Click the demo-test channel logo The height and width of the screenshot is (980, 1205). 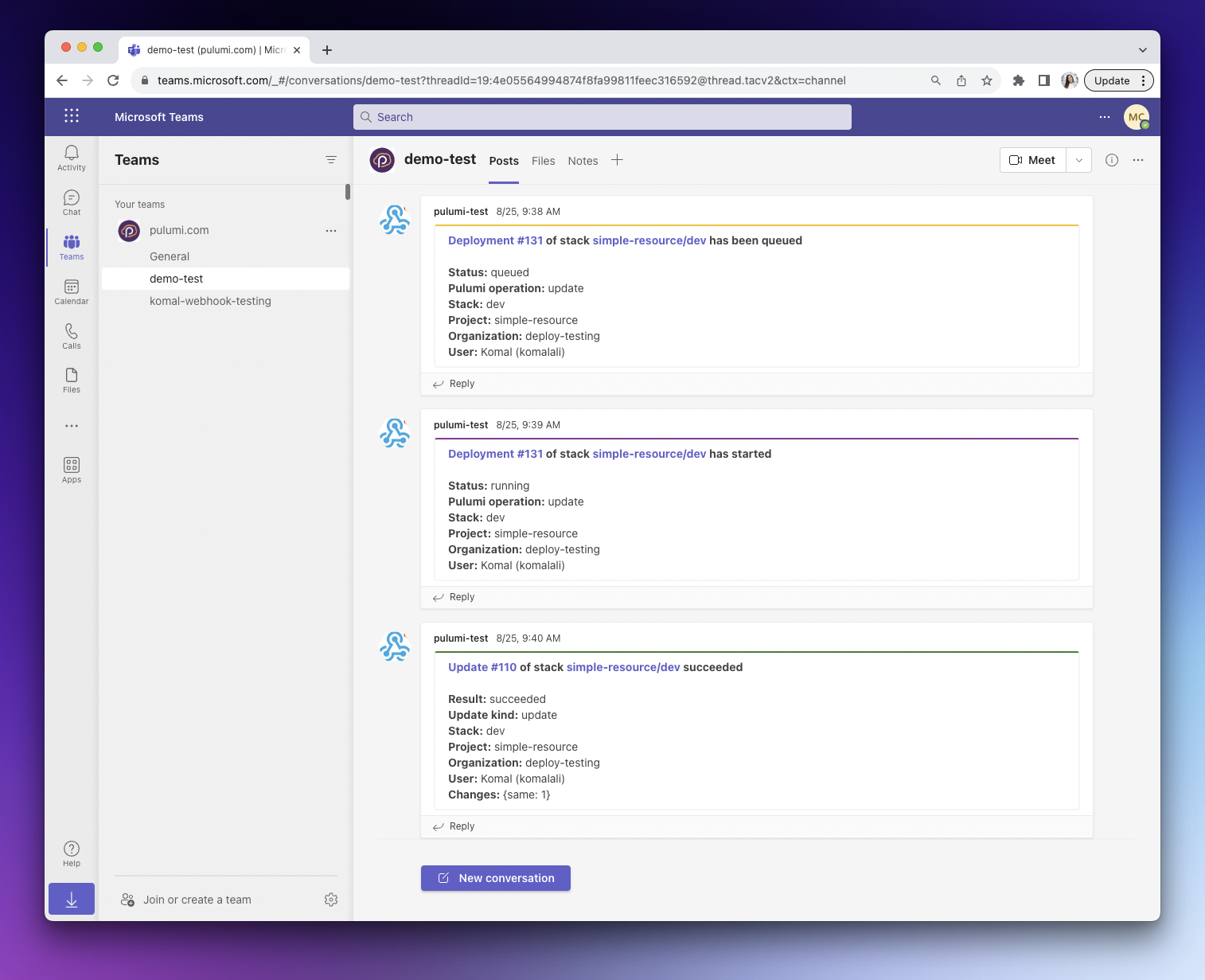coord(382,160)
